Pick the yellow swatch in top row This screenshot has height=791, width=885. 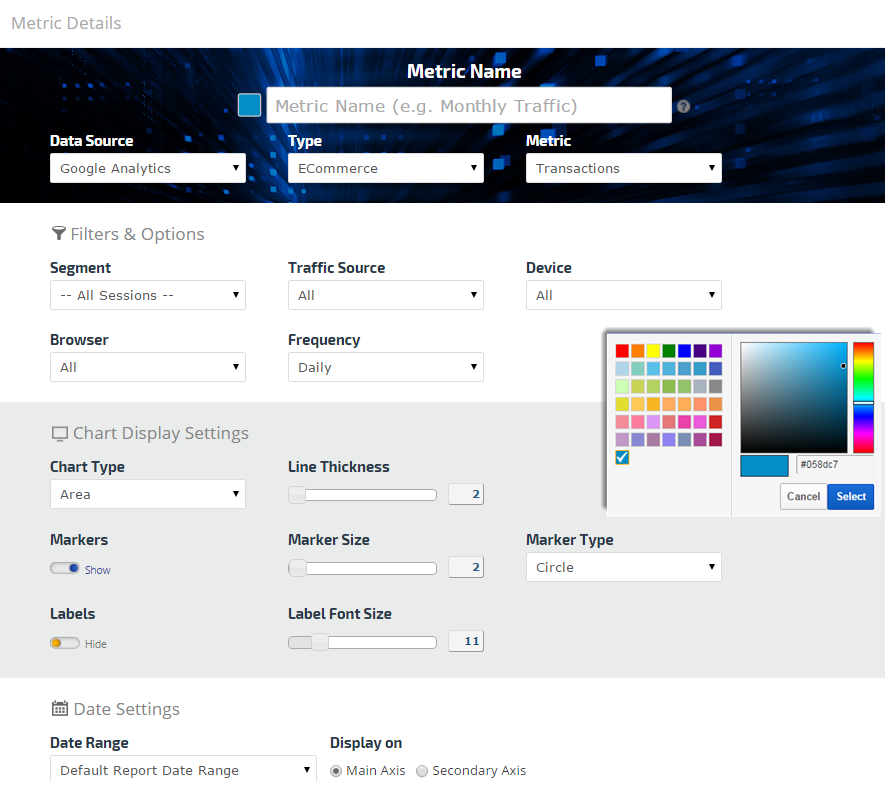(653, 351)
